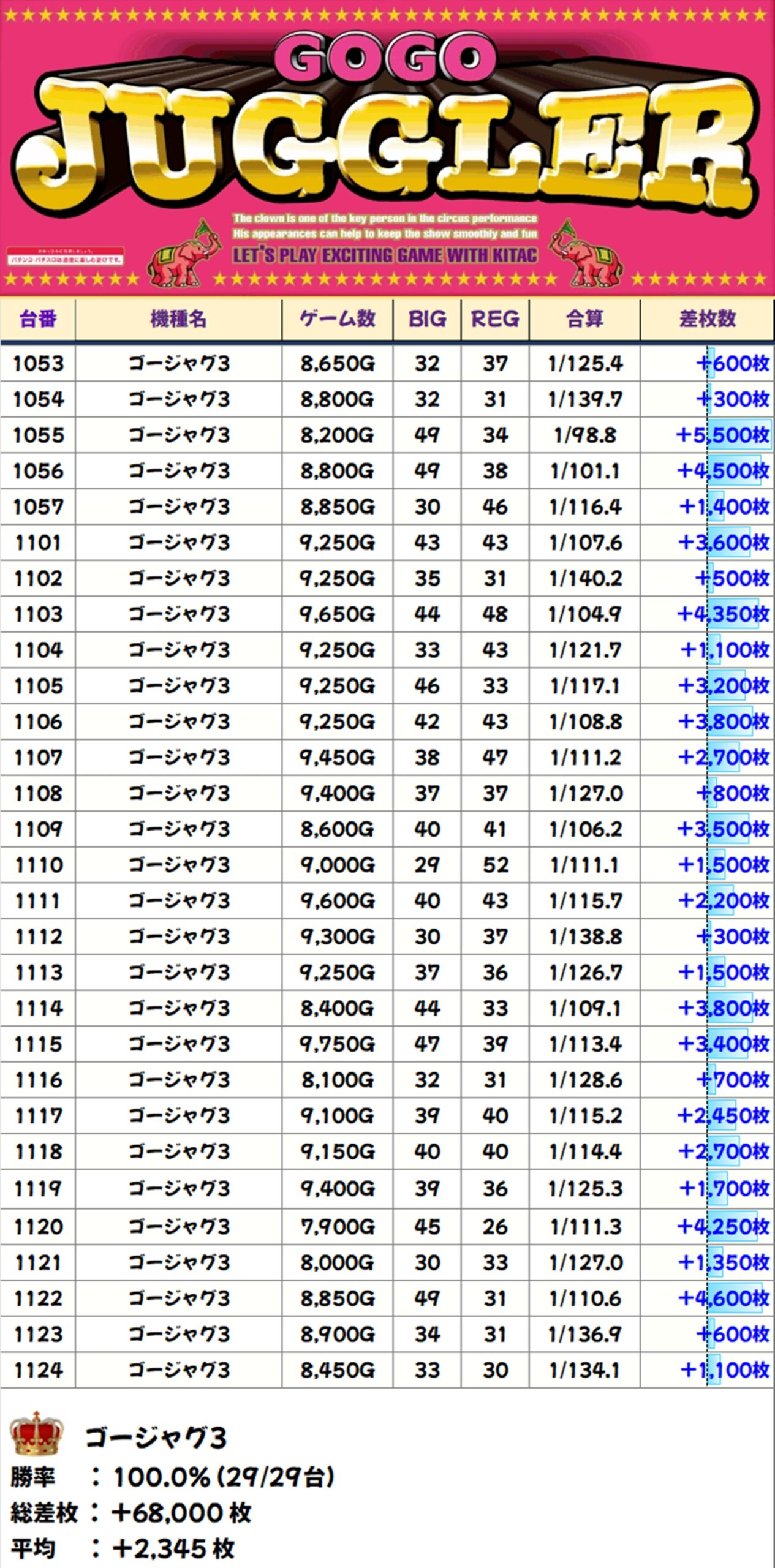Click the 7,900G game count
The width and height of the screenshot is (775, 1568).
click(338, 1227)
